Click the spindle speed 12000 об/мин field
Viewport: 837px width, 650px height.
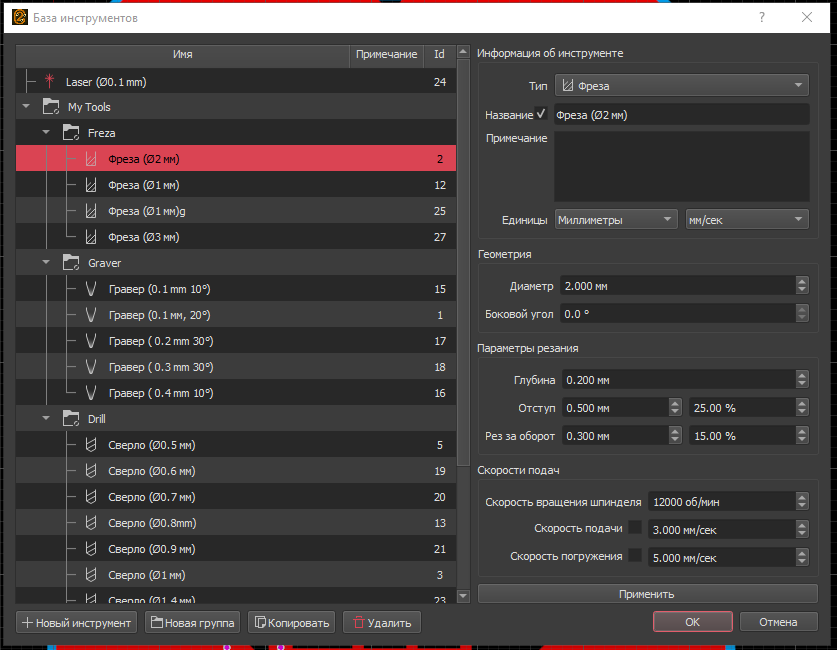pyautogui.click(x=722, y=502)
